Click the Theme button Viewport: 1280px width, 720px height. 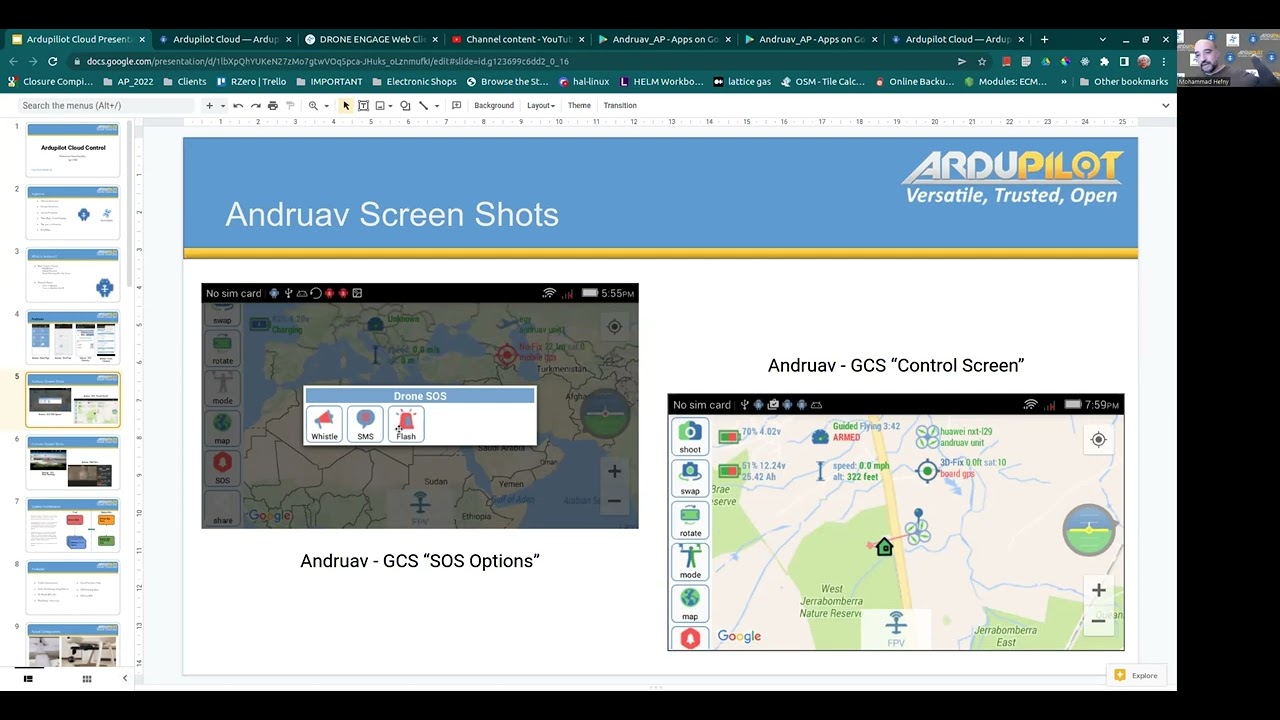pyautogui.click(x=579, y=105)
